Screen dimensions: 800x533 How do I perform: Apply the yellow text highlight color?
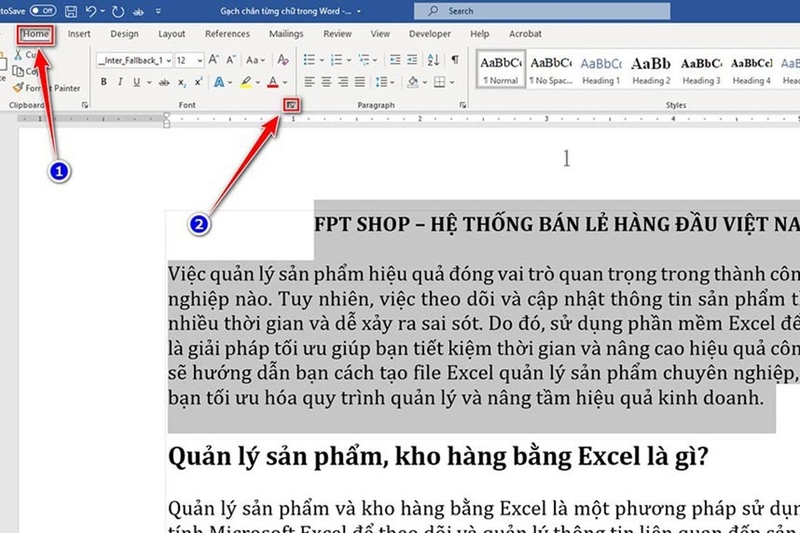point(246,82)
